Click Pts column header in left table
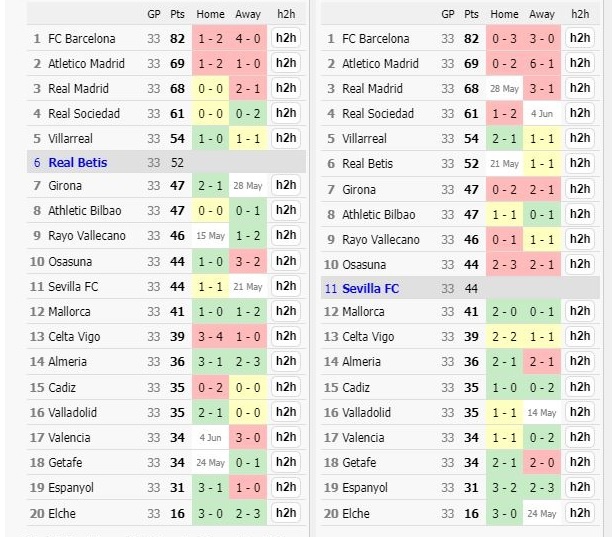The height and width of the screenshot is (537, 613). [177, 14]
